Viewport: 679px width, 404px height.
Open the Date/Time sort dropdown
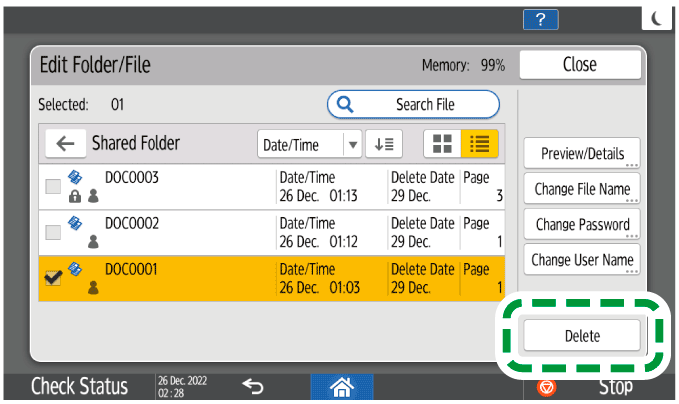(x=309, y=145)
